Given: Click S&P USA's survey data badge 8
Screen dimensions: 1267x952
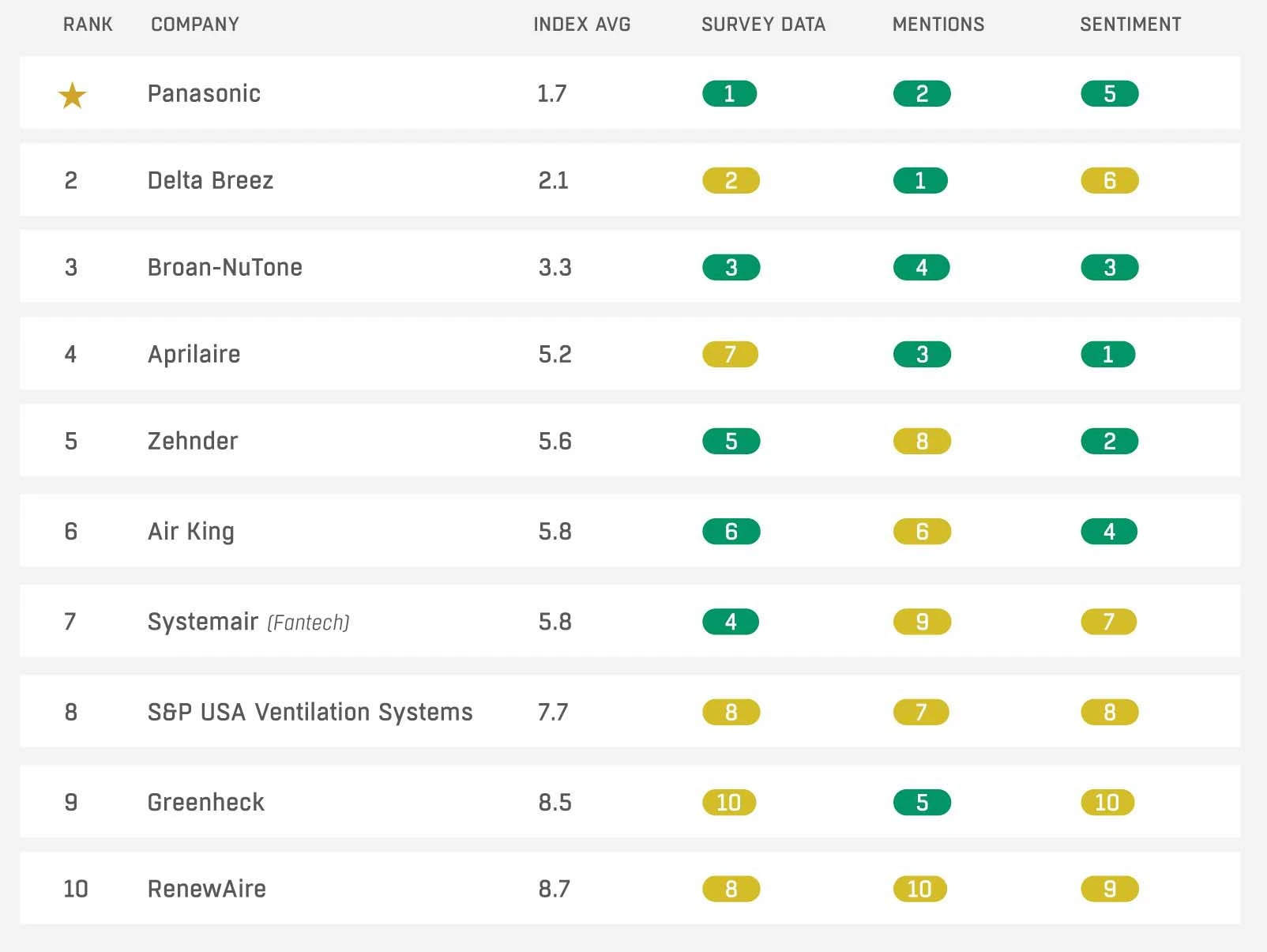Looking at the screenshot, I should 731,713.
